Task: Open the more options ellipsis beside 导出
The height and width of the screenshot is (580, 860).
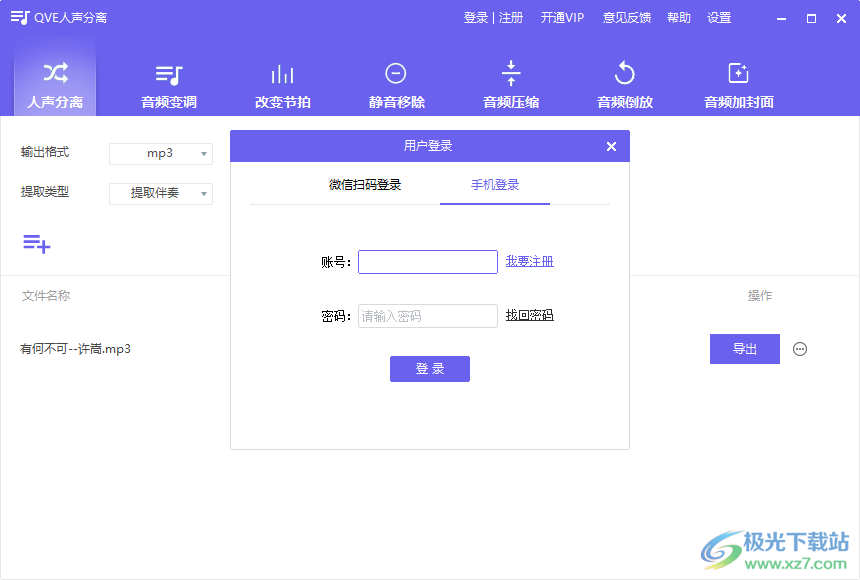Action: coord(799,348)
